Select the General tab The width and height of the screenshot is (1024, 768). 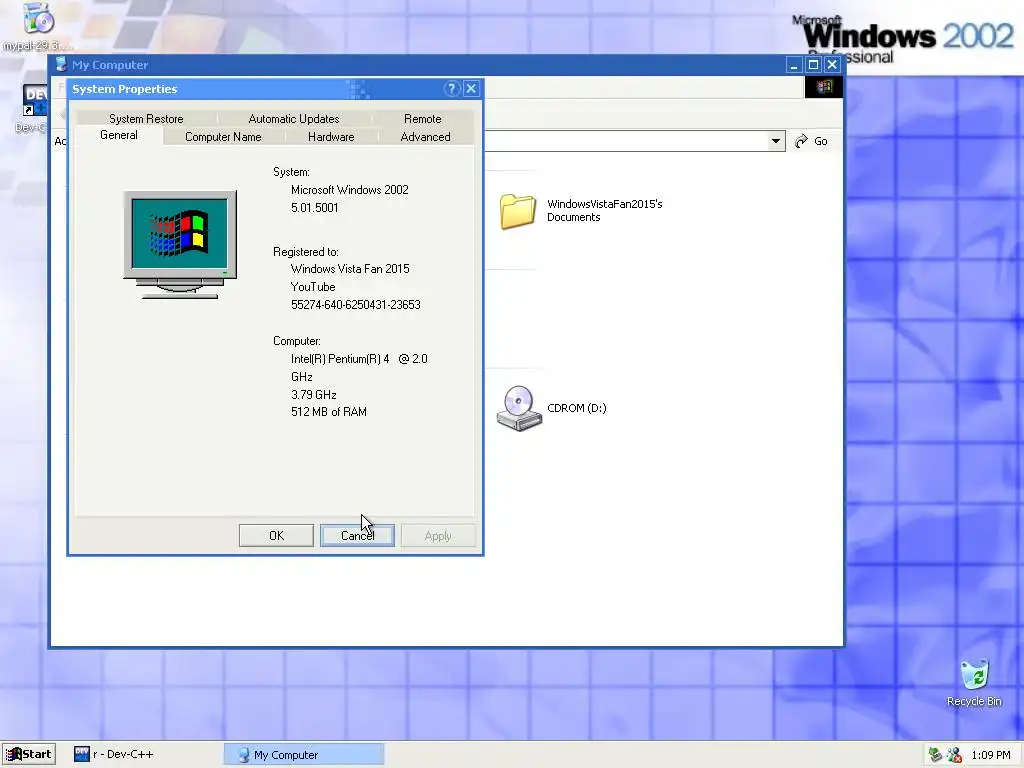pos(119,135)
